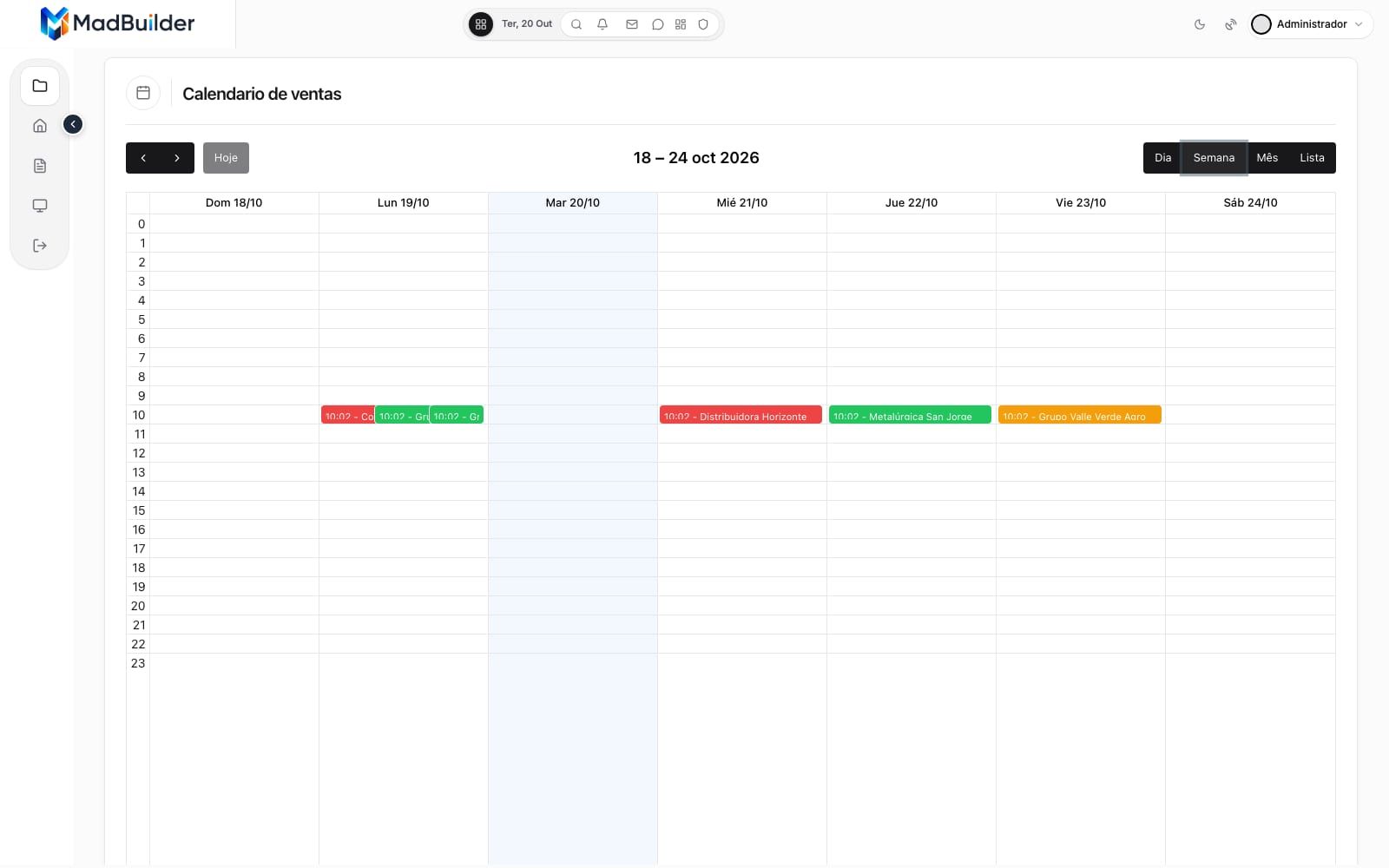Click the Ter, 20 Out date label

(527, 24)
